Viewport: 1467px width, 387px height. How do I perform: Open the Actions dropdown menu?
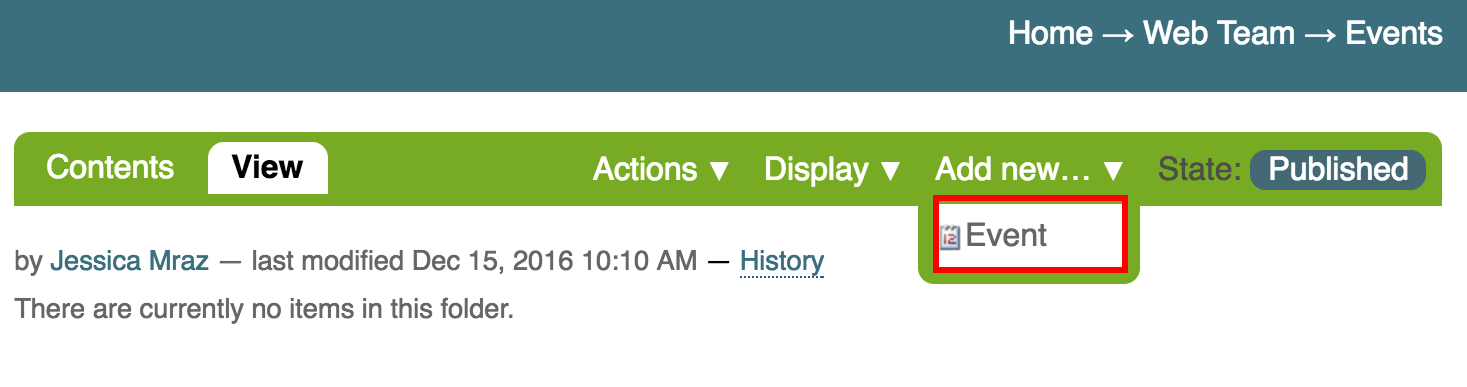pyautogui.click(x=661, y=169)
